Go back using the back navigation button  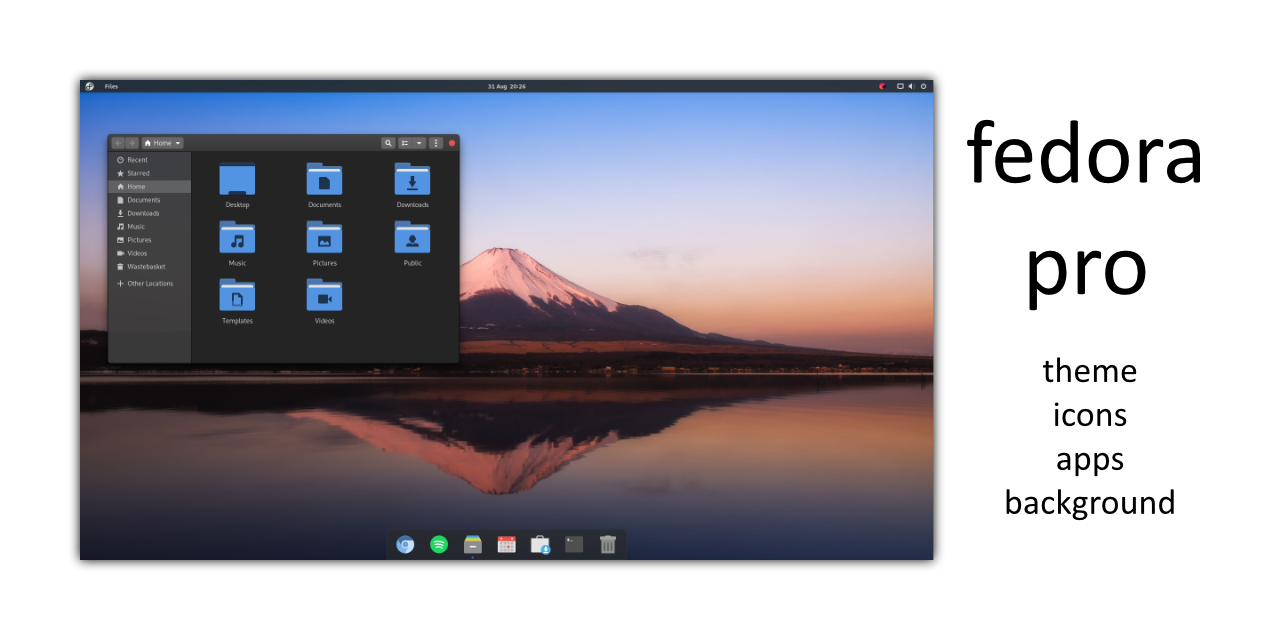tap(117, 143)
